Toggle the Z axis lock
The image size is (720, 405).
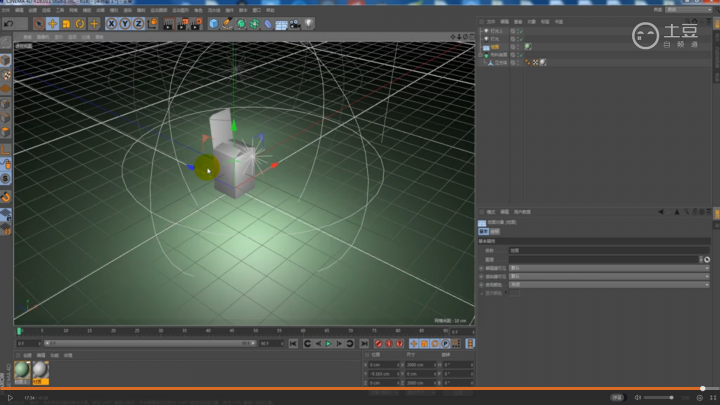(138, 23)
